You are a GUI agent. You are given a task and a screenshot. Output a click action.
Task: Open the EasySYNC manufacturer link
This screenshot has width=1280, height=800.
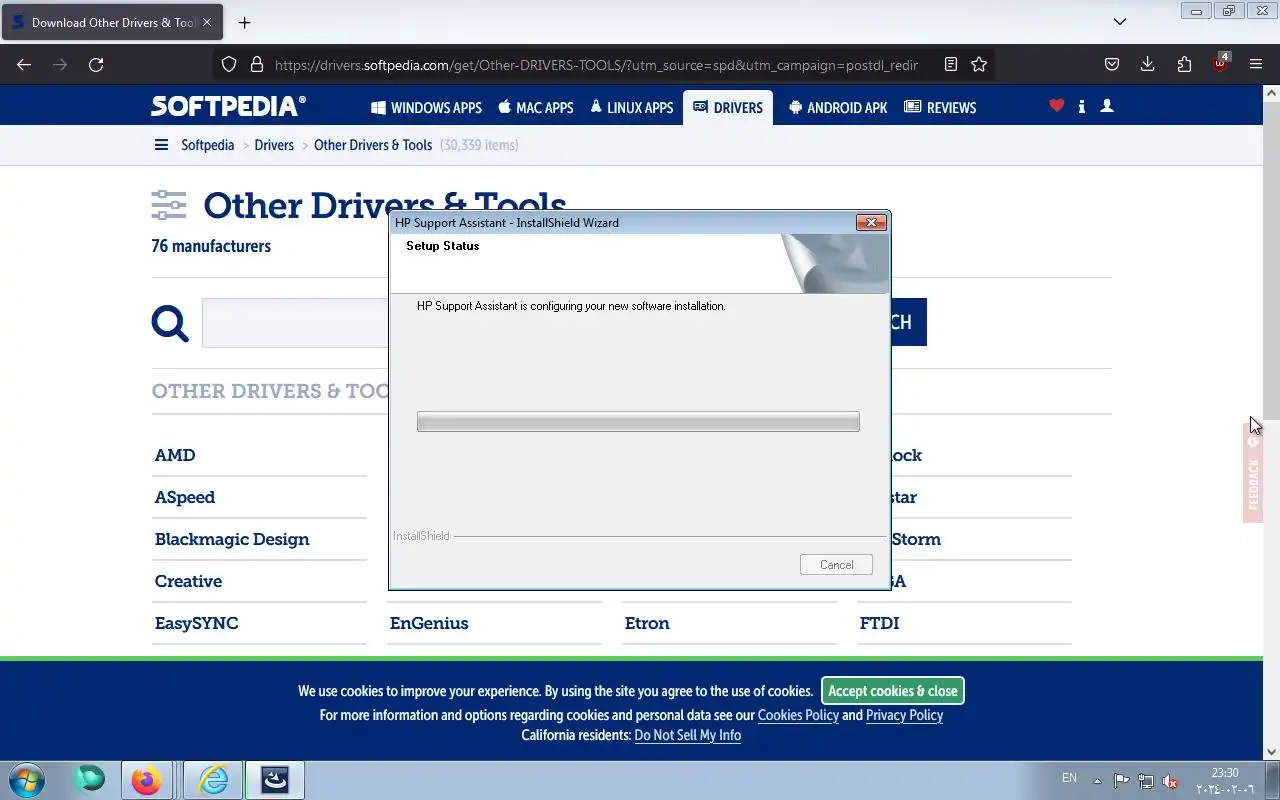tap(196, 623)
